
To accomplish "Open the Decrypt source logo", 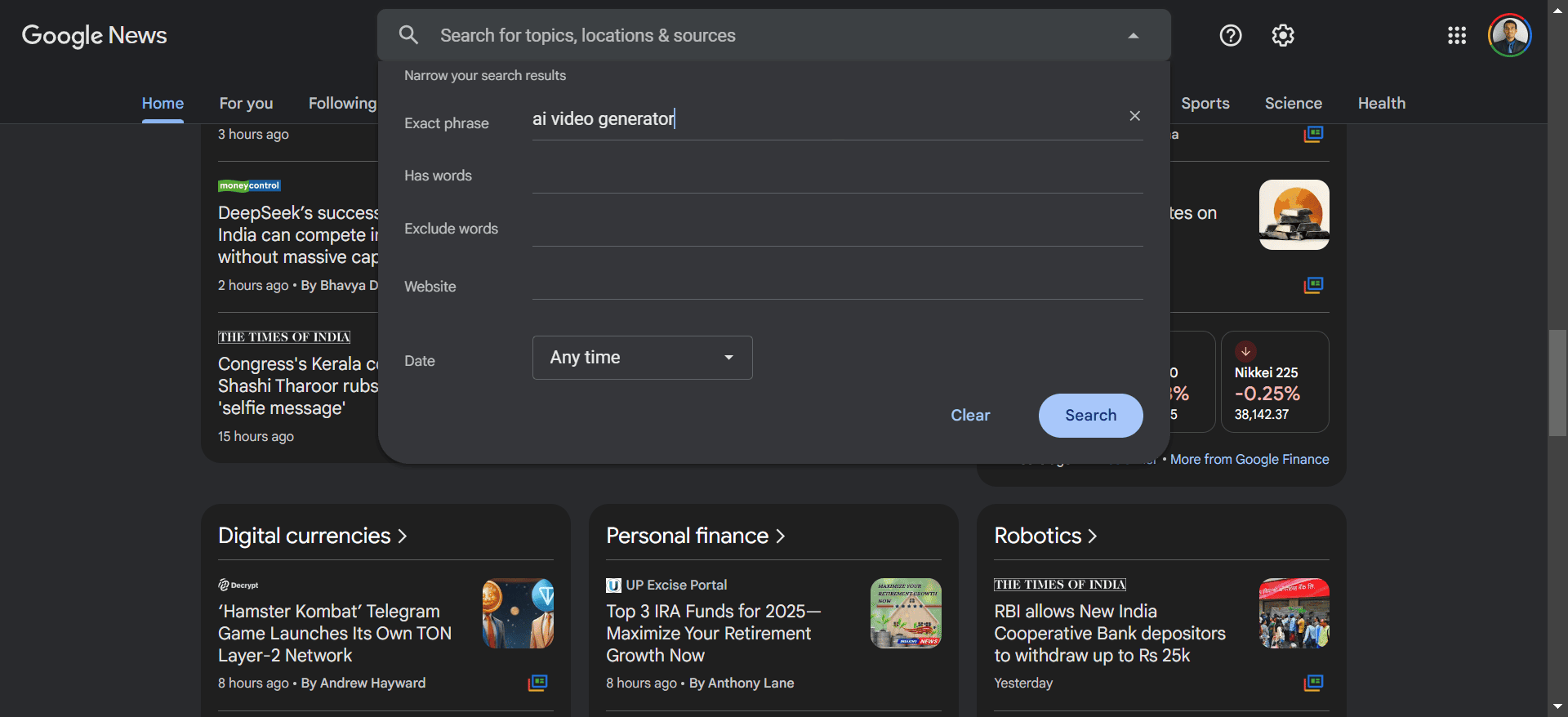I will click(x=238, y=585).
